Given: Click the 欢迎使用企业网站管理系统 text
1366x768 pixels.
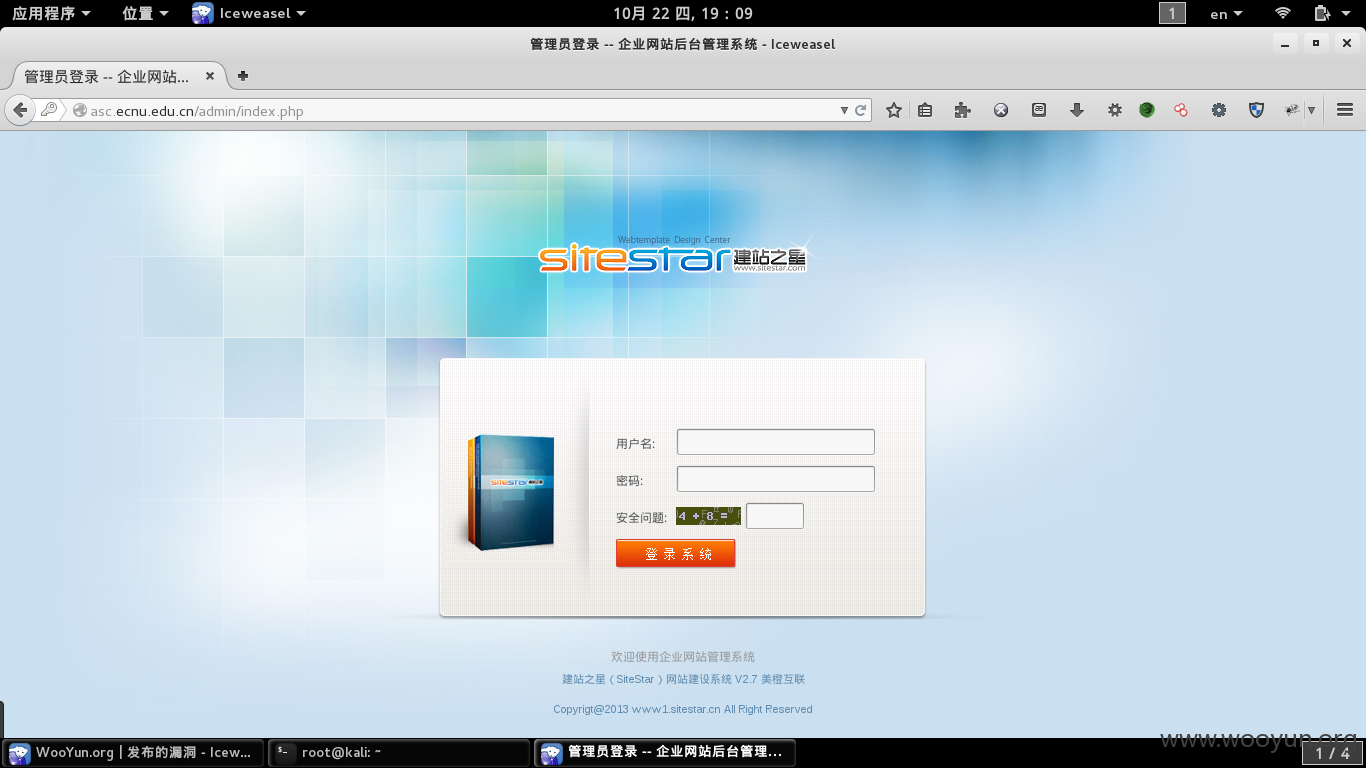Looking at the screenshot, I should click(x=683, y=657).
